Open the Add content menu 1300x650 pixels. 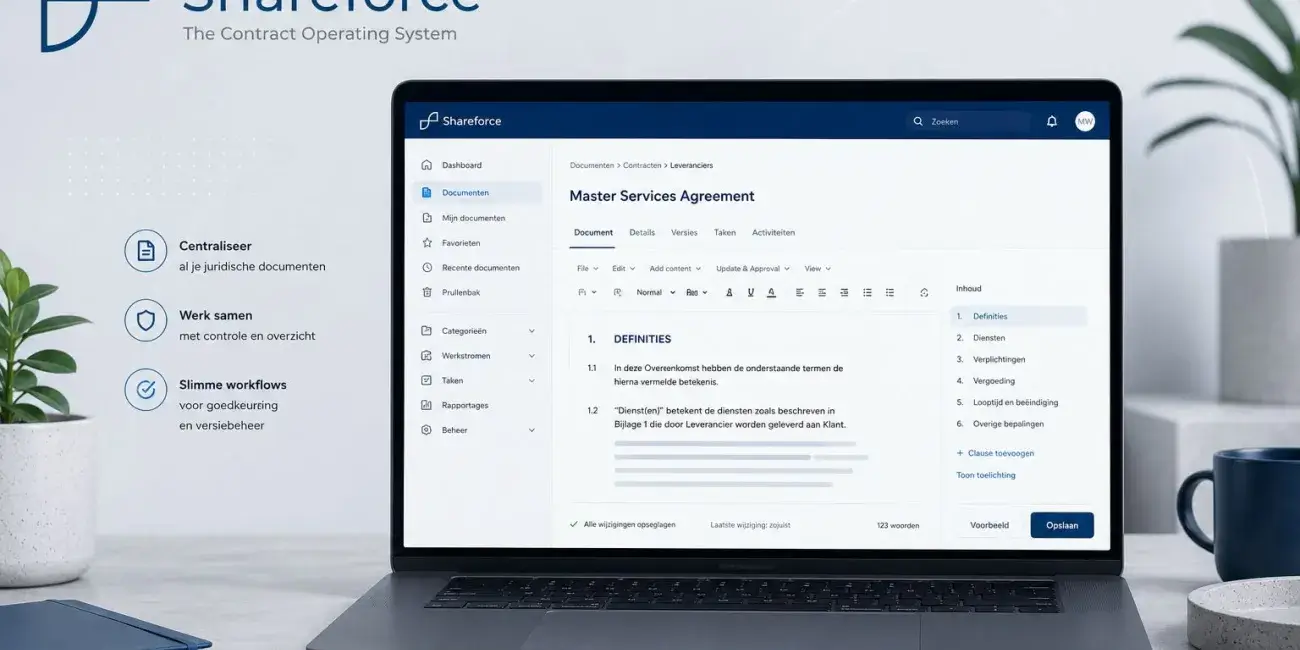click(675, 268)
